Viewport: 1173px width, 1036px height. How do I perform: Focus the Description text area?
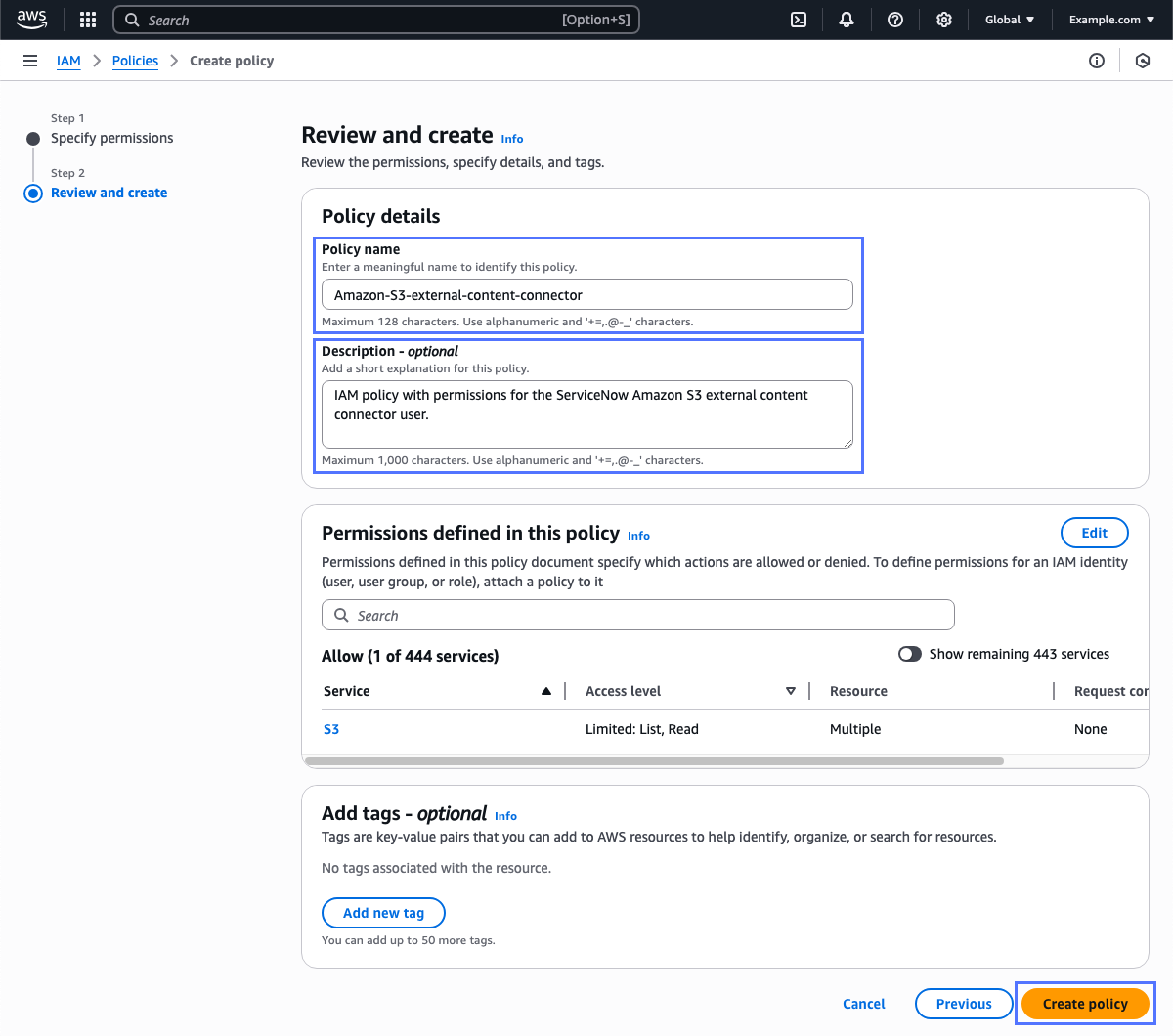[587, 414]
